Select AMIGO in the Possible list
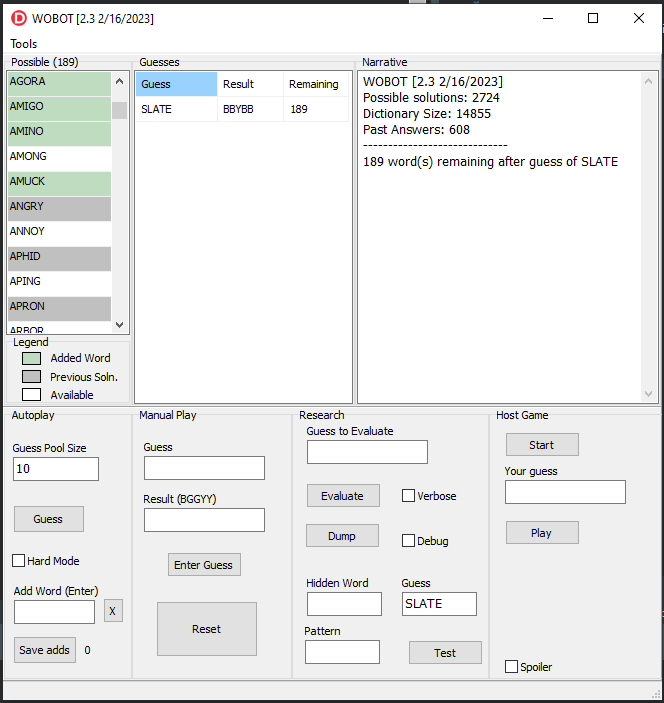Image resolution: width=664 pixels, height=703 pixels. point(59,109)
